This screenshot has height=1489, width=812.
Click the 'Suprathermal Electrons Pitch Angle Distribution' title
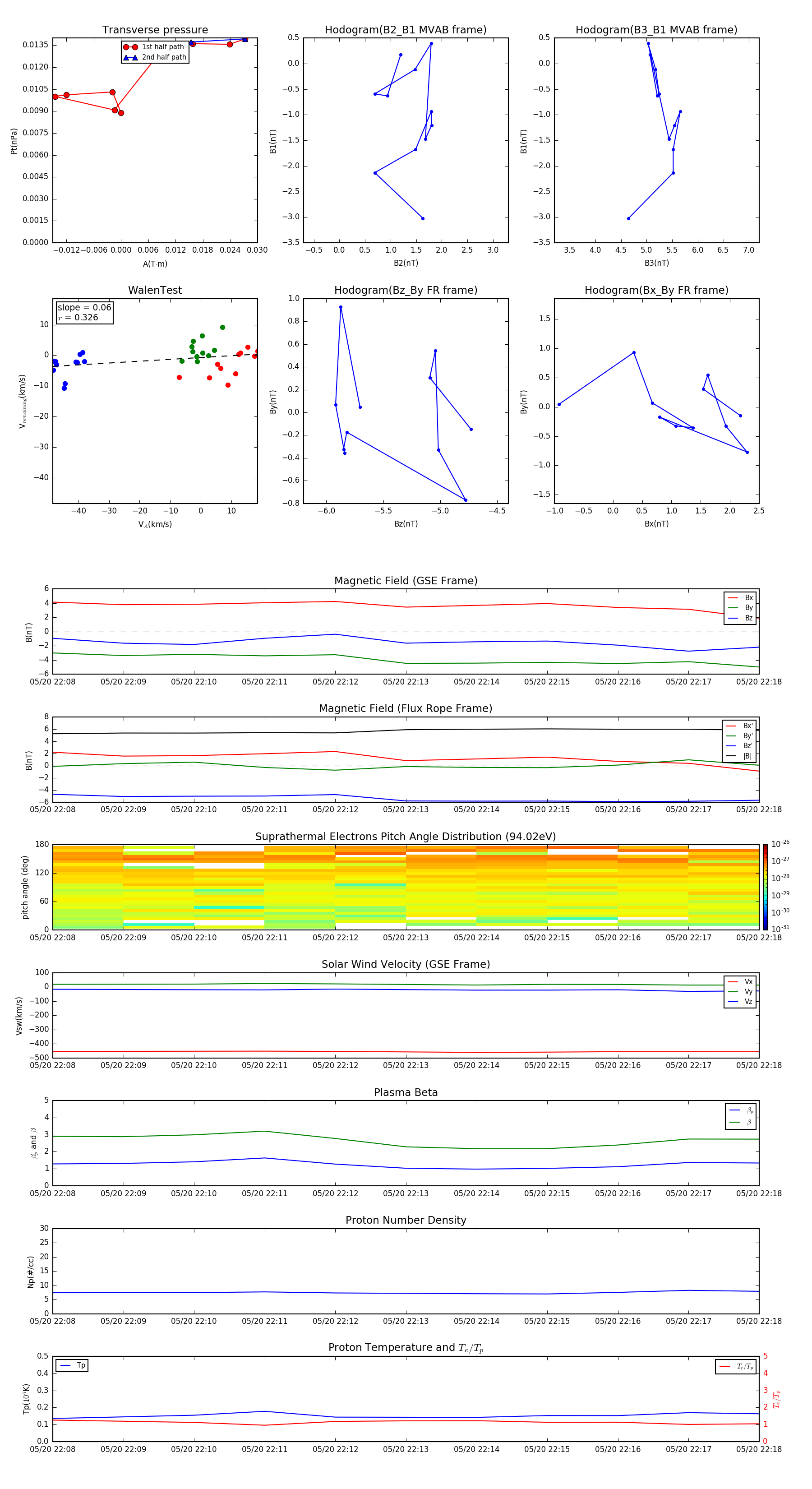click(406, 837)
